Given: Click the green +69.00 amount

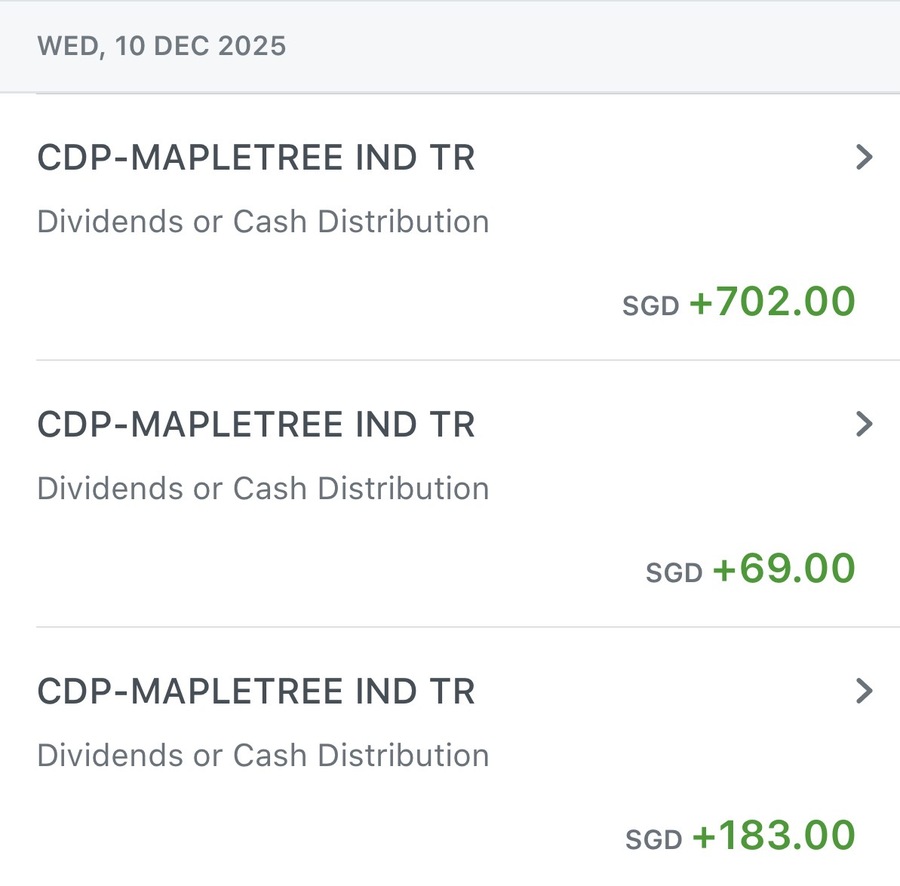Looking at the screenshot, I should coord(783,569).
